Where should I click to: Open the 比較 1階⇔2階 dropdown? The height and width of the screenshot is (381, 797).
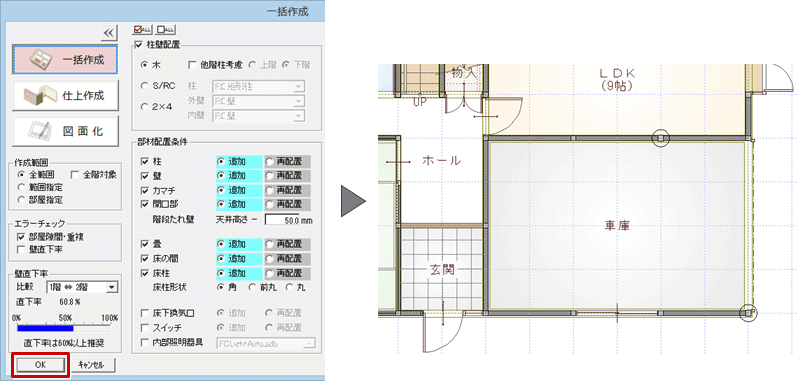(x=82, y=288)
